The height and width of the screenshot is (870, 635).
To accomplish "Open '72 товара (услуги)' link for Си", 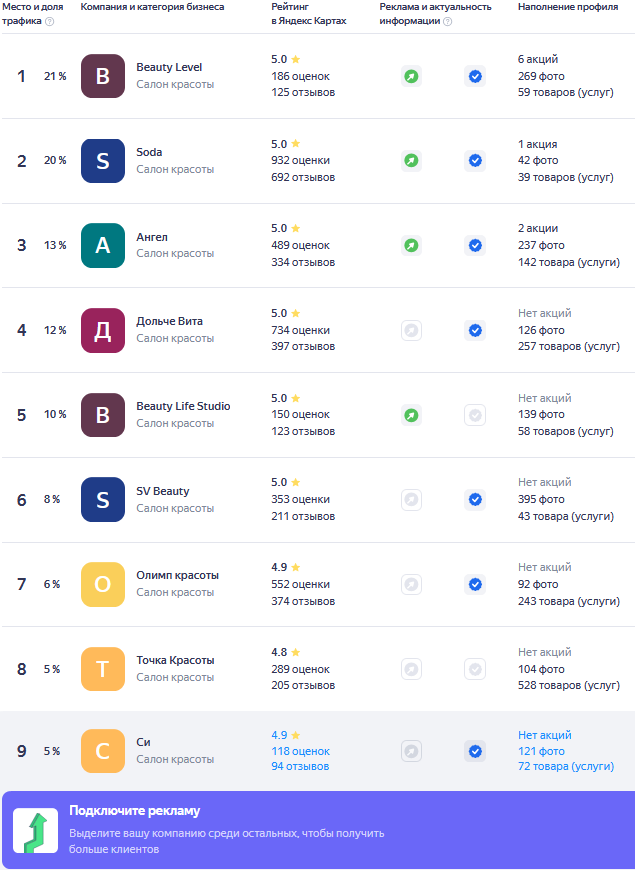I will [566, 766].
